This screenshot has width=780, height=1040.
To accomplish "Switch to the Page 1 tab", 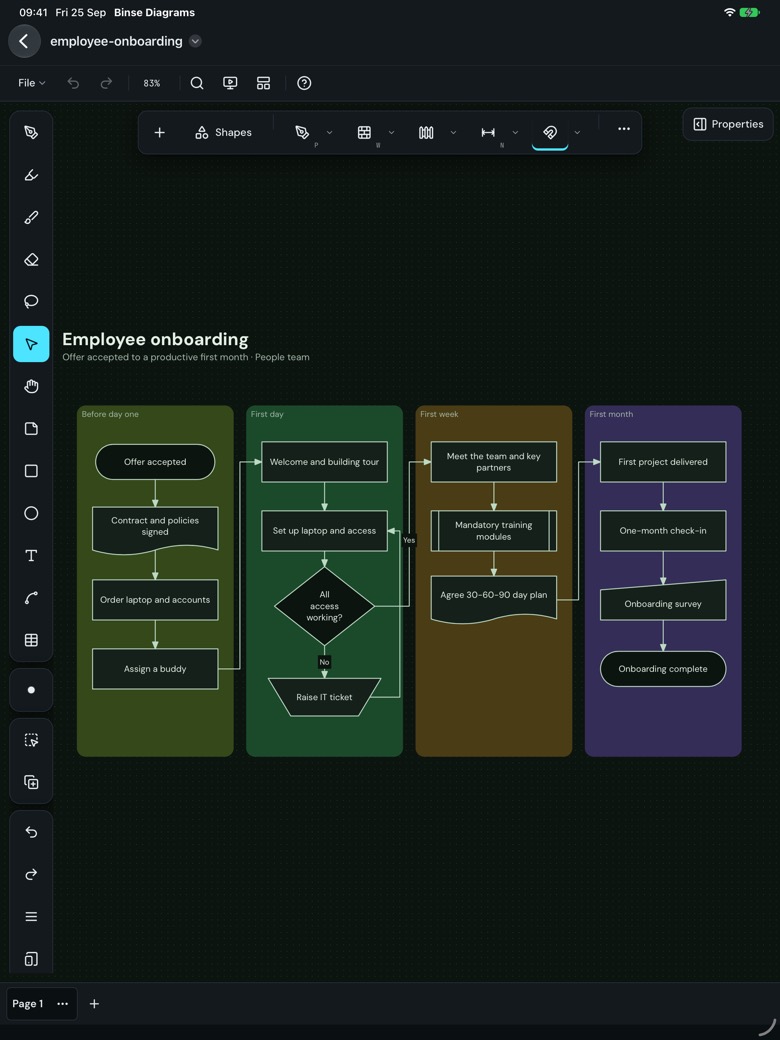I will 28,1004.
